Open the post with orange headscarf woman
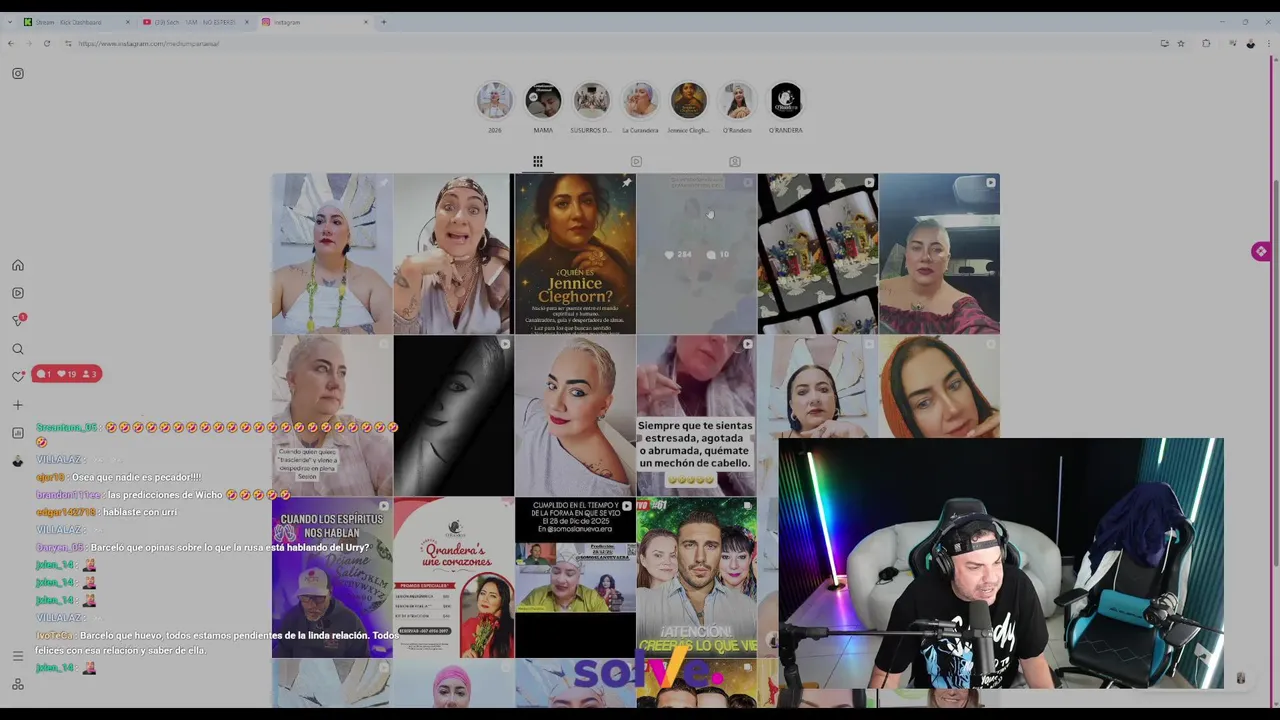Screen dimensions: 1280x720 [x=939, y=387]
